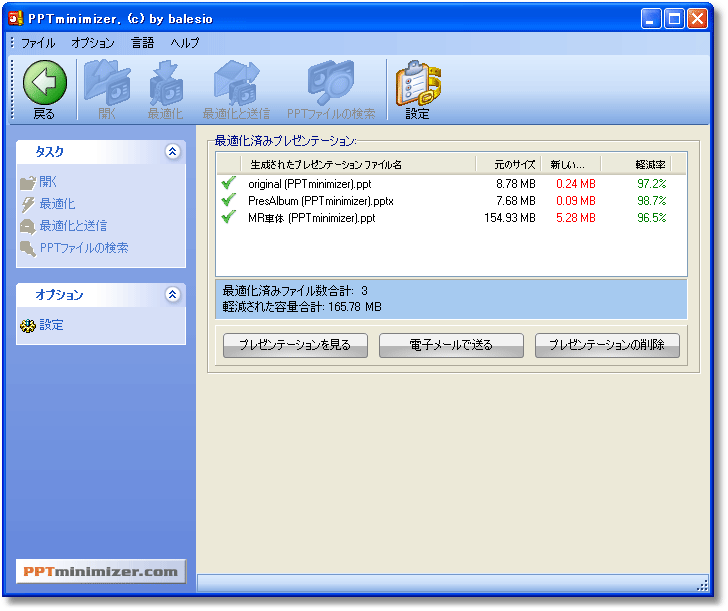Open the 言語 menu

142,43
